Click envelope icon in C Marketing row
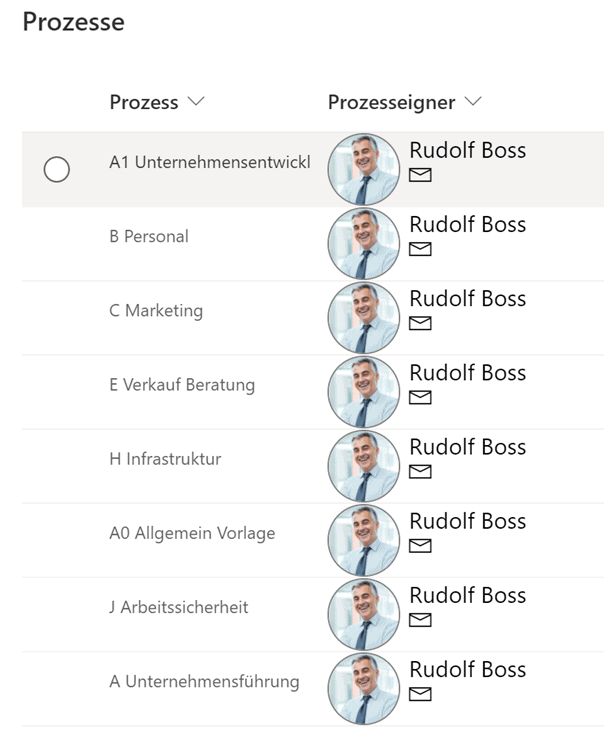Viewport: 604px width, 752px height. 420,323
